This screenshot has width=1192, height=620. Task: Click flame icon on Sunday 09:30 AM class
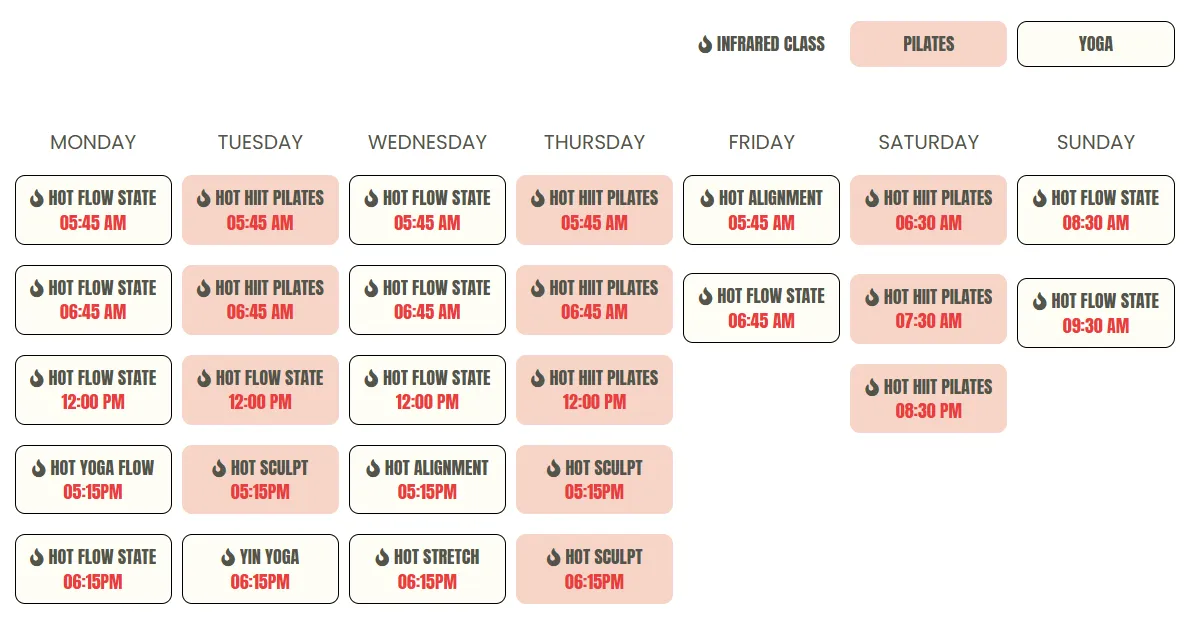pos(1039,302)
